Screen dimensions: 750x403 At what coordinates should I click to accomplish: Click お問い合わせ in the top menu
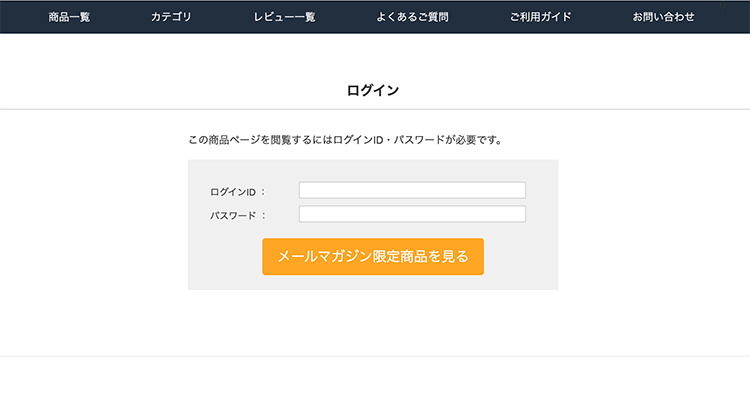pyautogui.click(x=663, y=17)
